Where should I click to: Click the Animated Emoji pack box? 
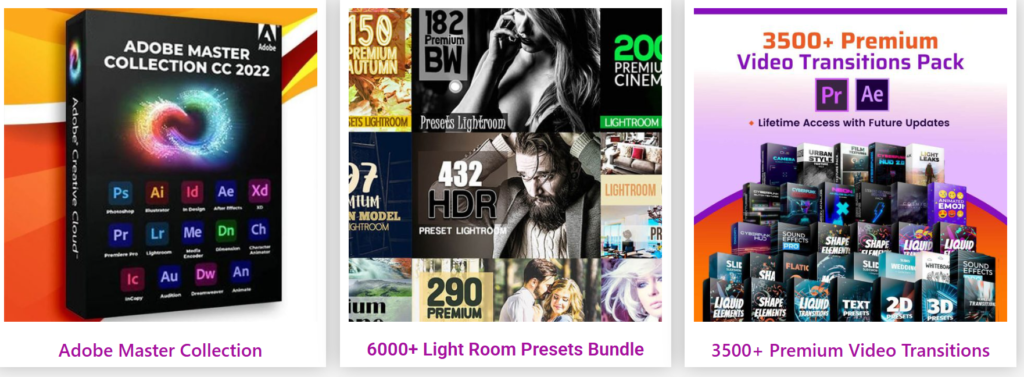[x=946, y=203]
